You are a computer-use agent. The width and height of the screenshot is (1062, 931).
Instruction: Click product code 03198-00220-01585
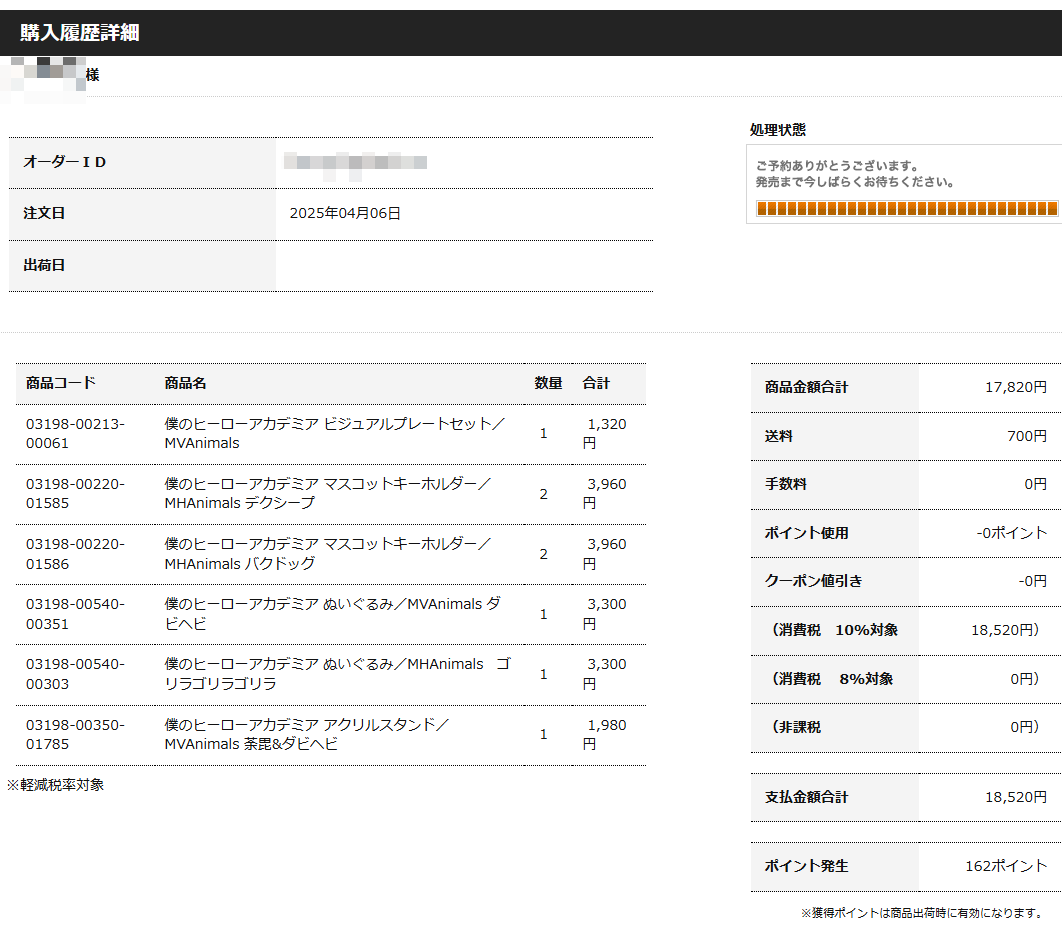point(75,494)
